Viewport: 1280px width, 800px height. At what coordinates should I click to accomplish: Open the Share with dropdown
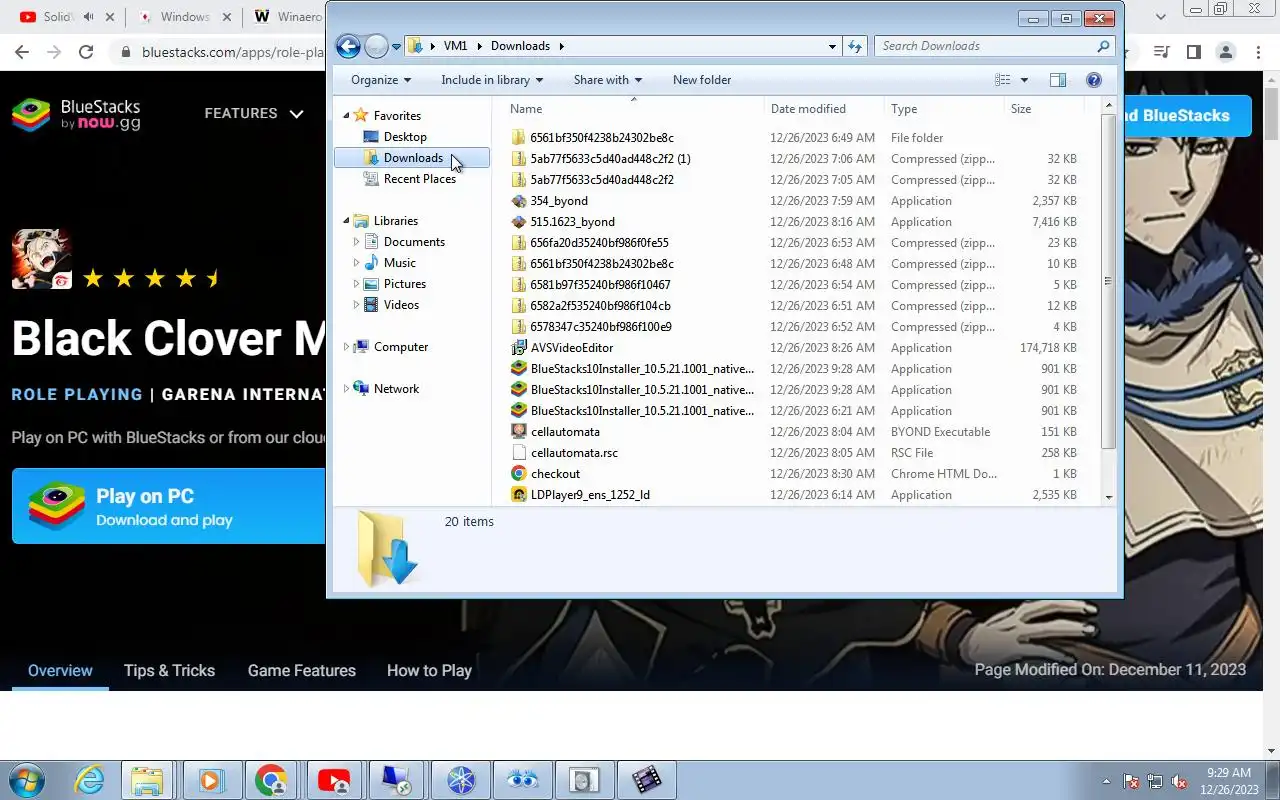tap(608, 80)
